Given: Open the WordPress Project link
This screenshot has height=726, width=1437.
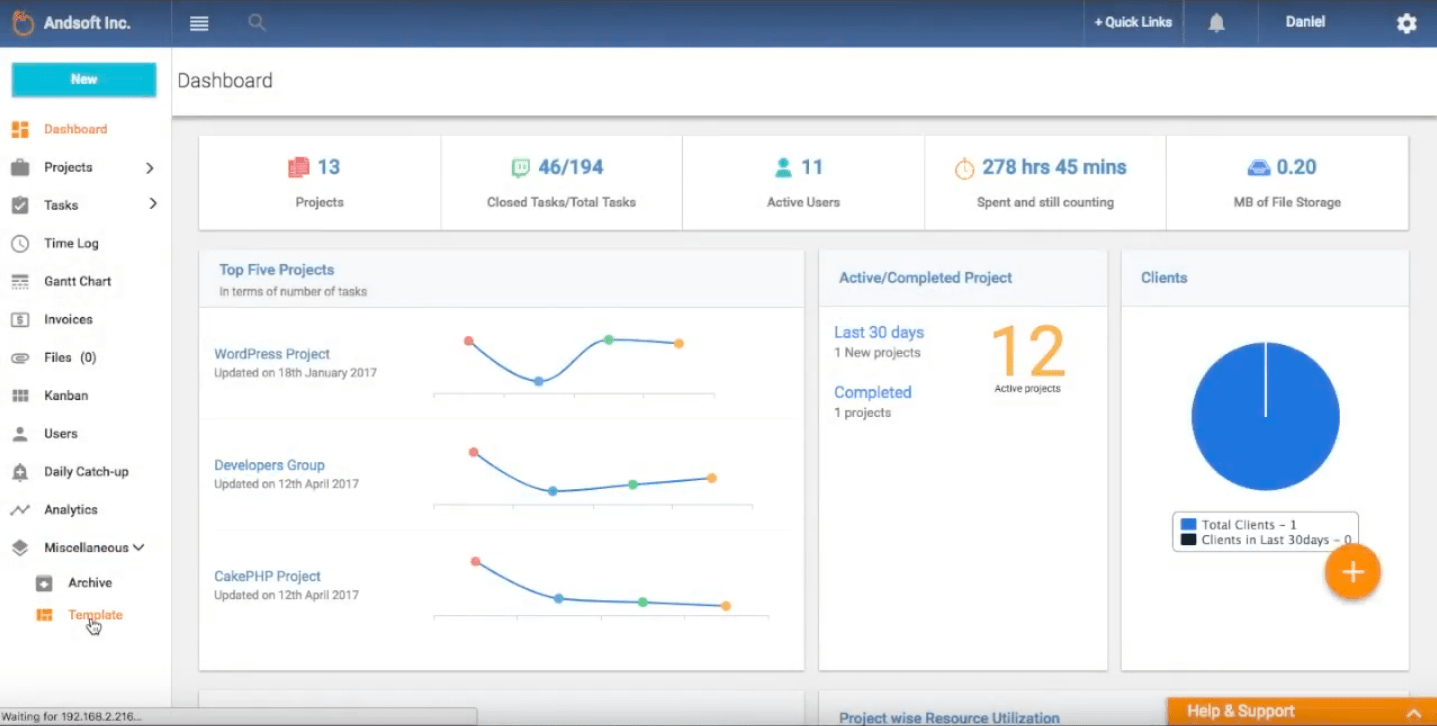Looking at the screenshot, I should tap(272, 354).
